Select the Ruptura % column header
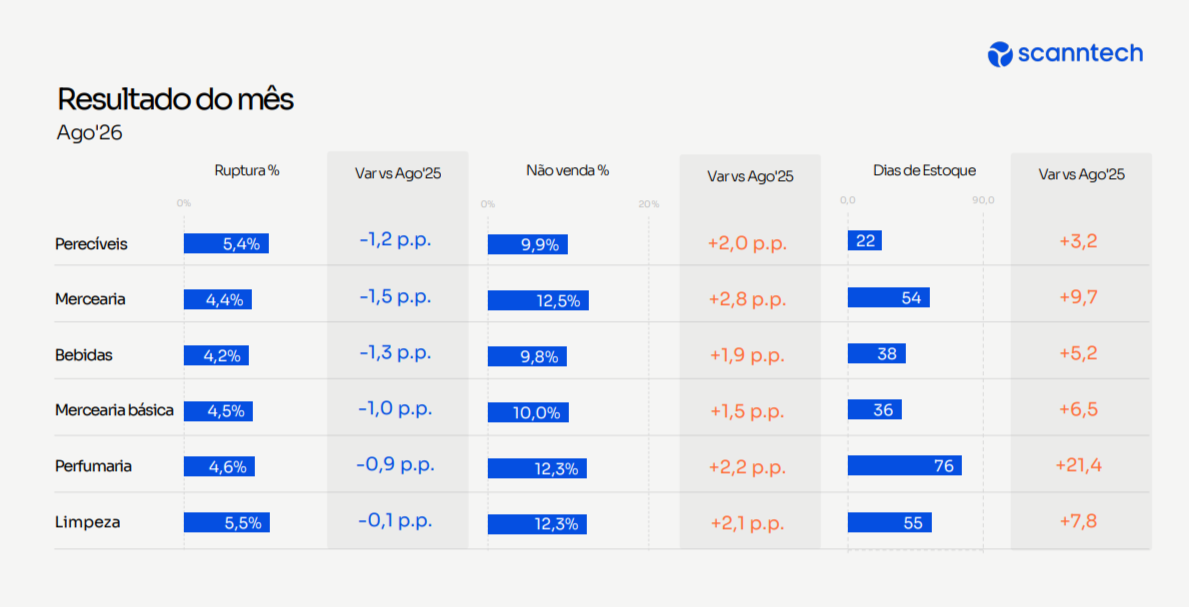The width and height of the screenshot is (1189, 607). (x=247, y=171)
